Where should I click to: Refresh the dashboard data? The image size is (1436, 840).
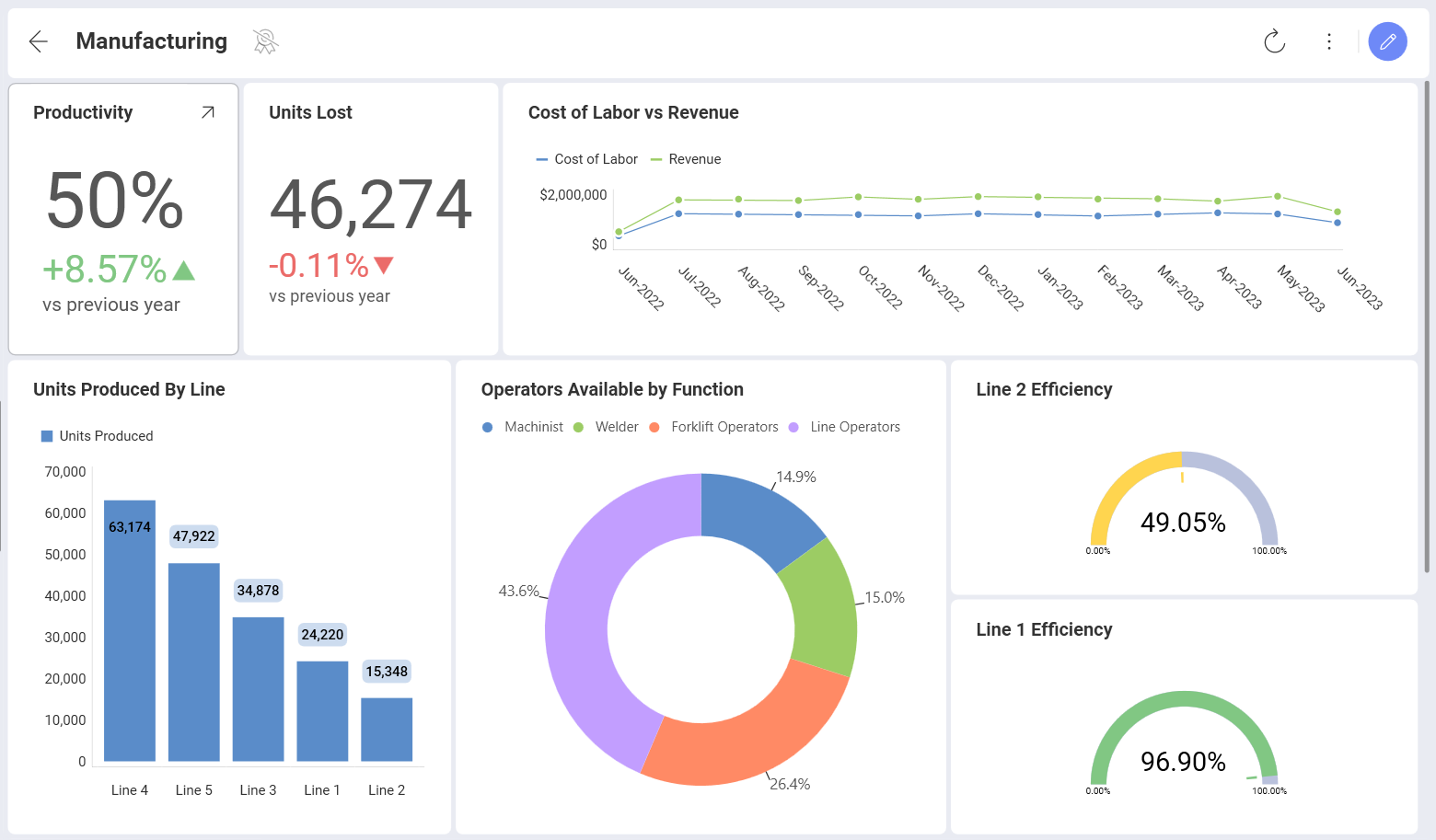[1274, 41]
